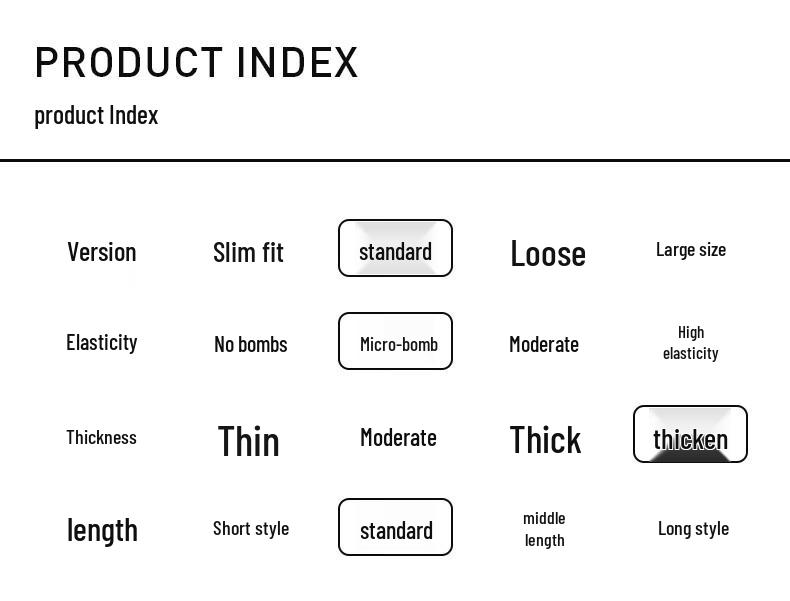Select the highlighted thicken box
Image resolution: width=790 pixels, height=601 pixels.
pyautogui.click(x=690, y=434)
